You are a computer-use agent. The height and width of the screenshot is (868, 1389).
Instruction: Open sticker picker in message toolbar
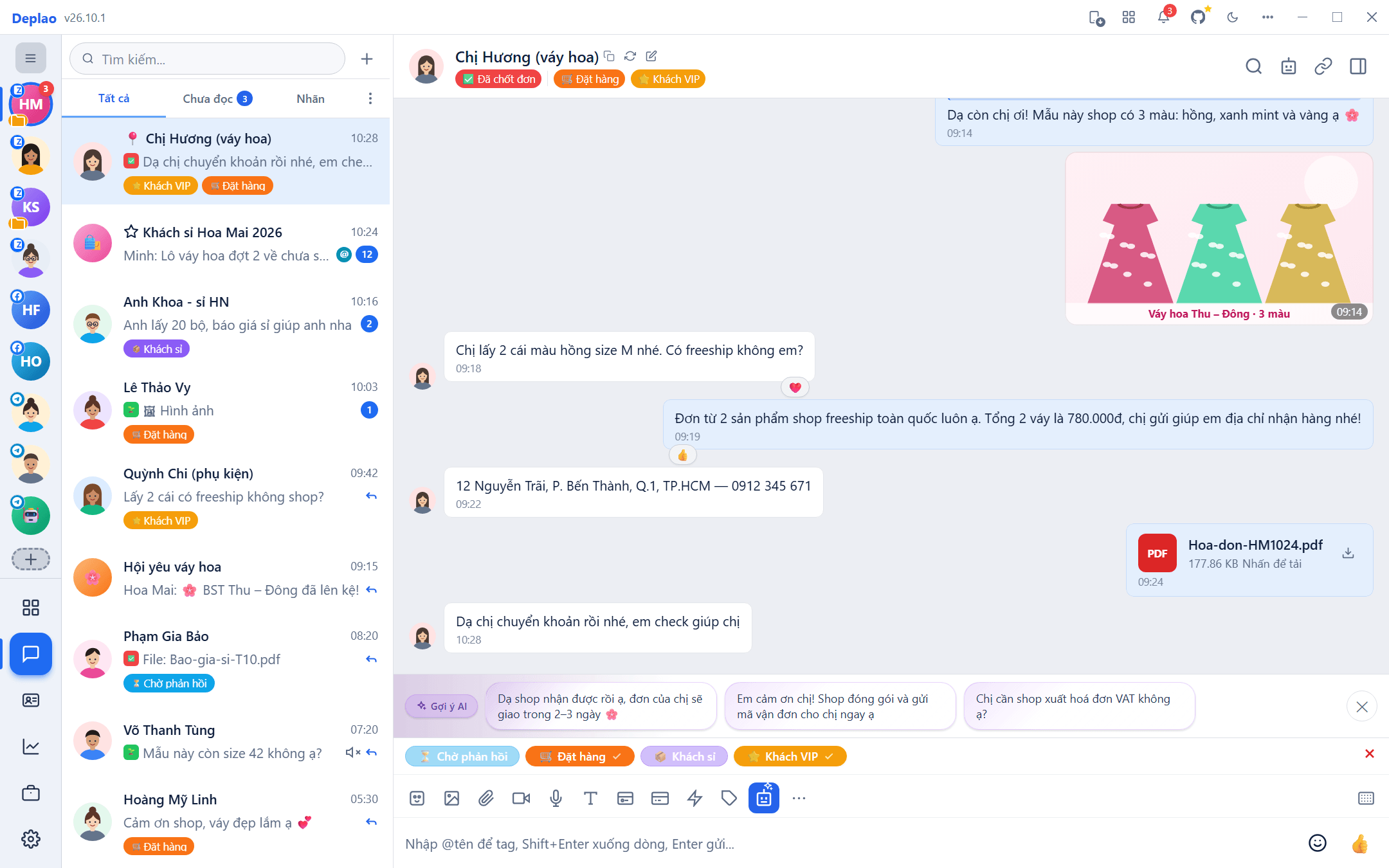pyautogui.click(x=417, y=799)
